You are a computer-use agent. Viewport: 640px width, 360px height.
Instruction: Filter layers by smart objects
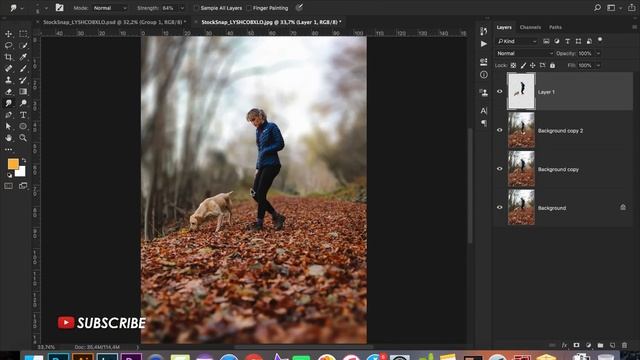point(589,41)
